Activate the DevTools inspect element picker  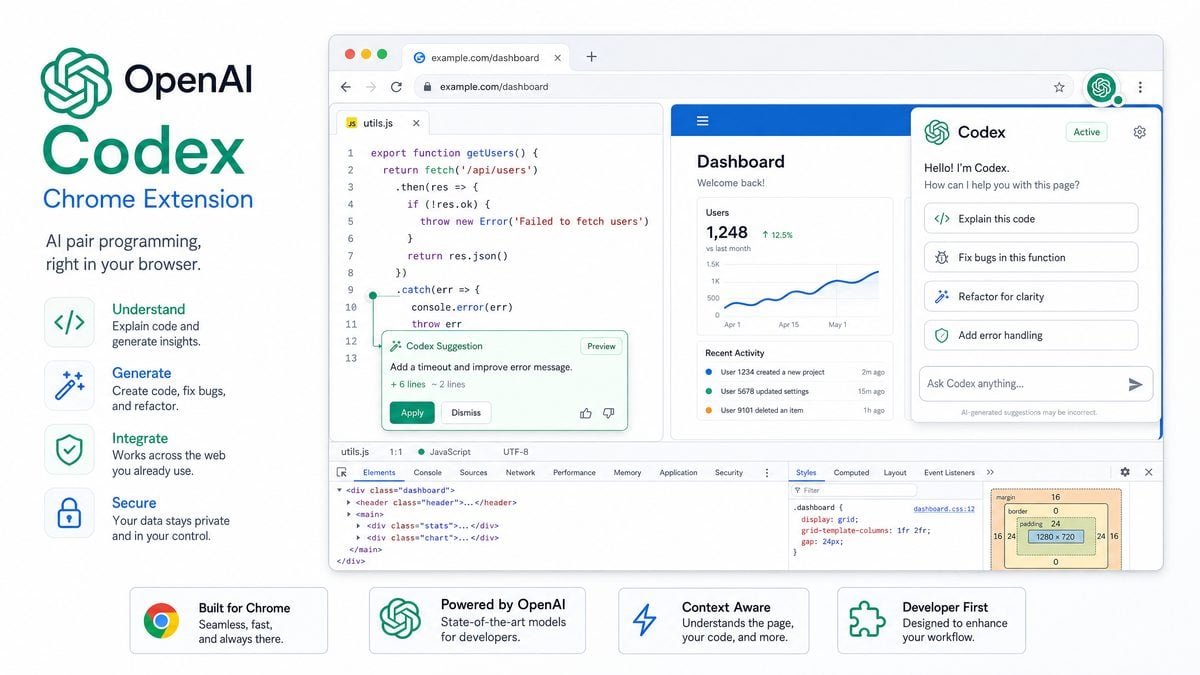tap(342, 472)
